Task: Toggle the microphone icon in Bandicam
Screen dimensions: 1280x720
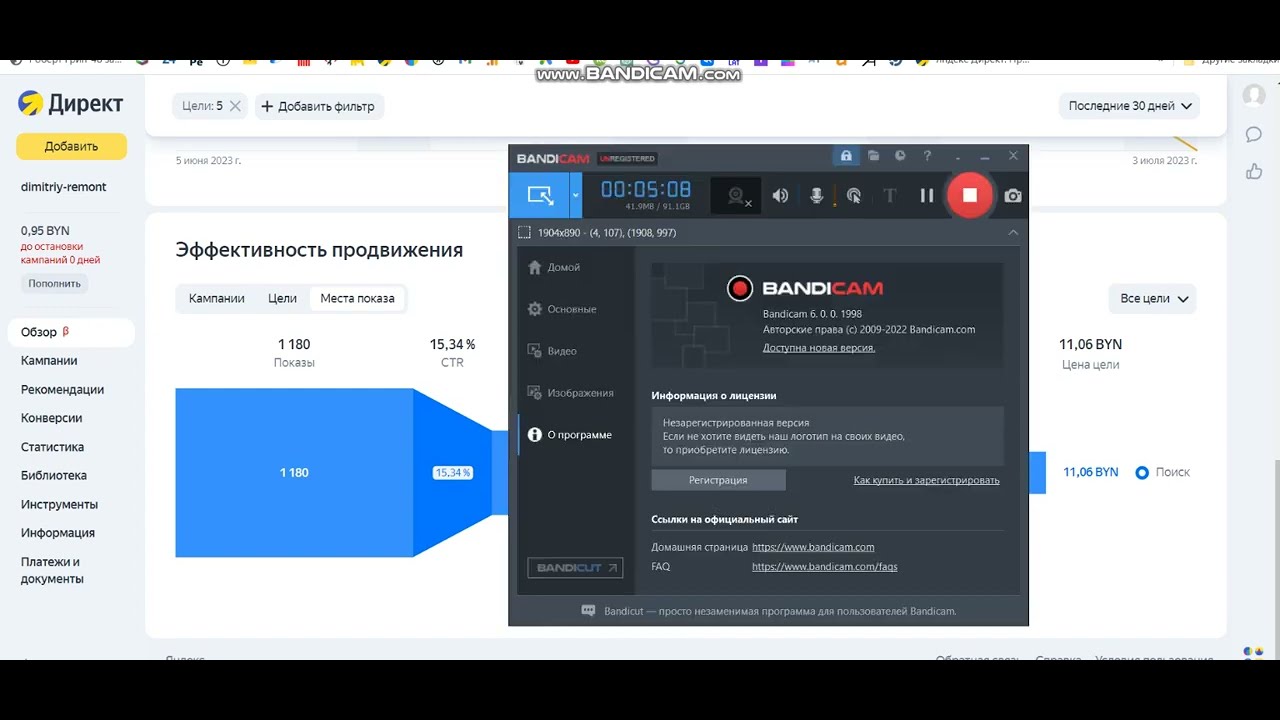Action: click(817, 196)
